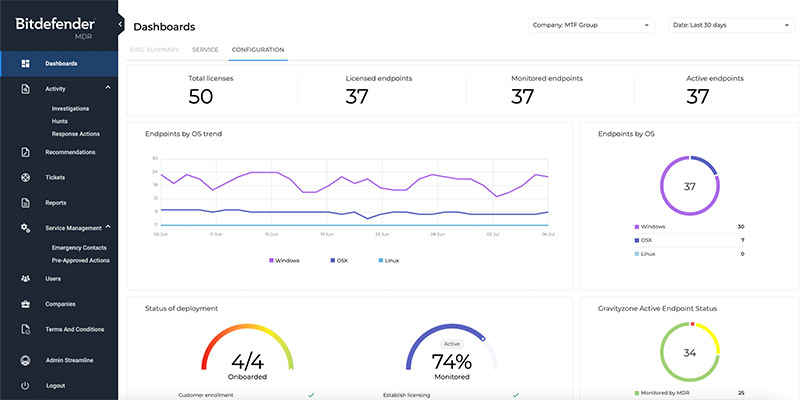Click the 74% Monitored gauge
The height and width of the screenshot is (400, 800).
[452, 352]
